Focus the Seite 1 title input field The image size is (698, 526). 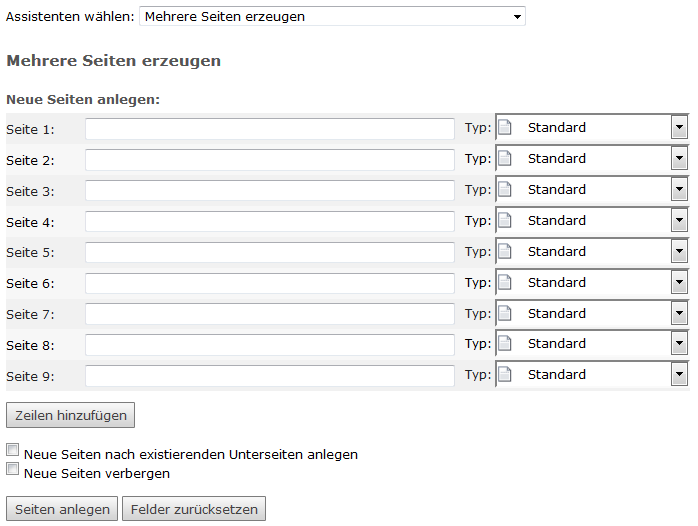tap(269, 129)
